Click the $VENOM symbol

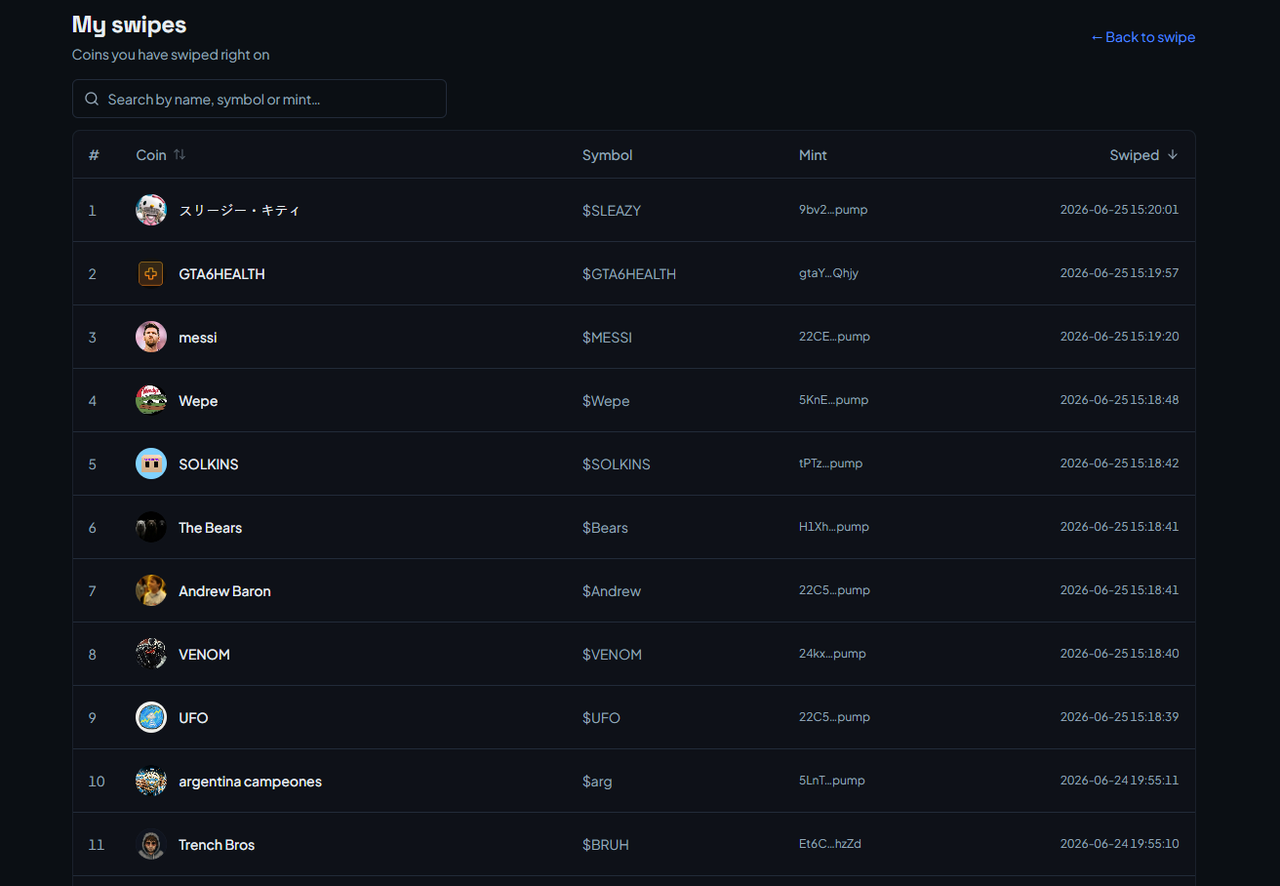click(612, 654)
